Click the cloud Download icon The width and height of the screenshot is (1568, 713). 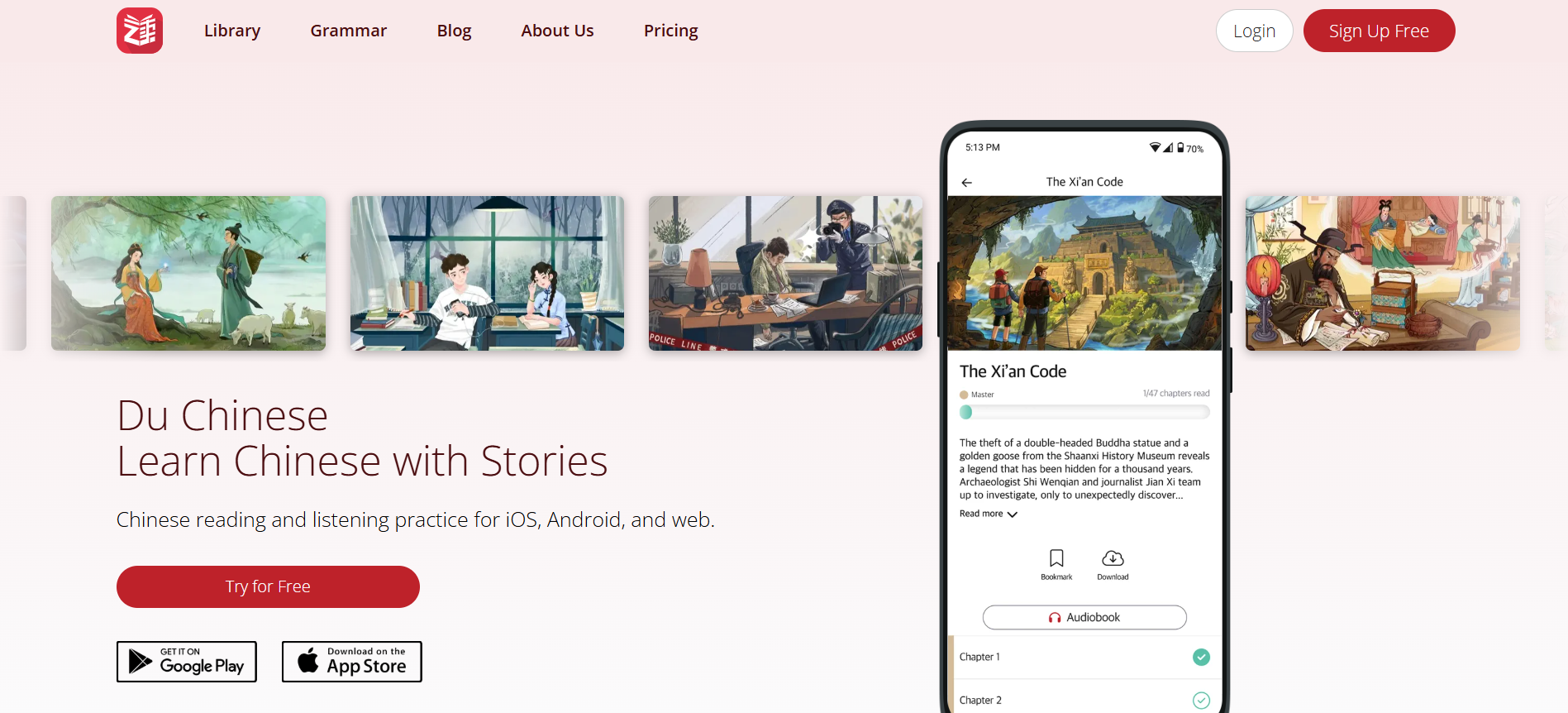pos(1113,558)
